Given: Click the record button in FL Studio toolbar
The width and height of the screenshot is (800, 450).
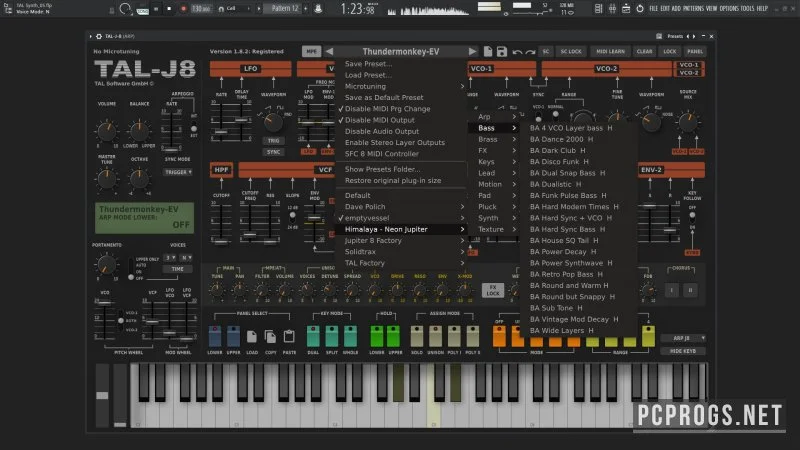Looking at the screenshot, I should (183, 9).
